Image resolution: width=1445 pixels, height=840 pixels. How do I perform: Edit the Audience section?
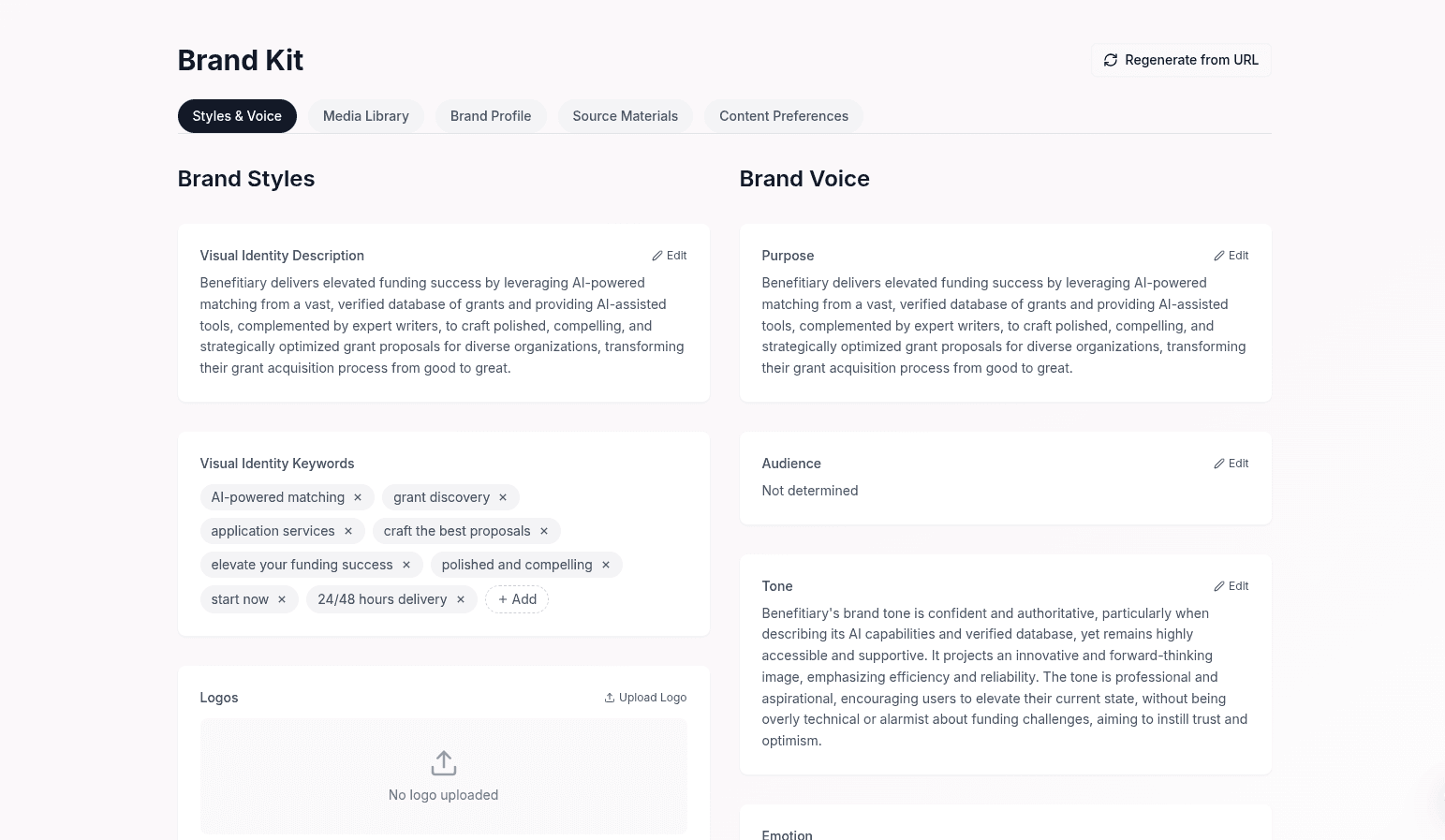point(1231,463)
